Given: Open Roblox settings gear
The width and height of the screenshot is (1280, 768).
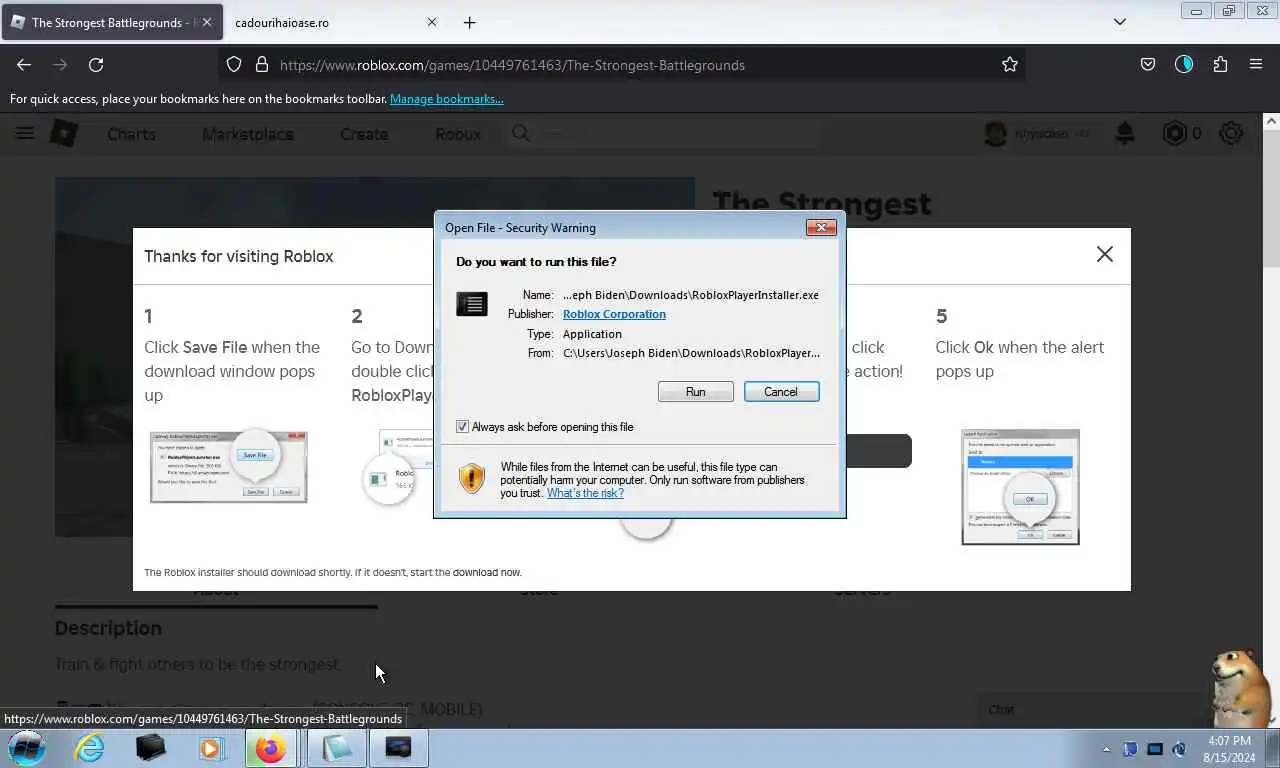Looking at the screenshot, I should coord(1231,133).
